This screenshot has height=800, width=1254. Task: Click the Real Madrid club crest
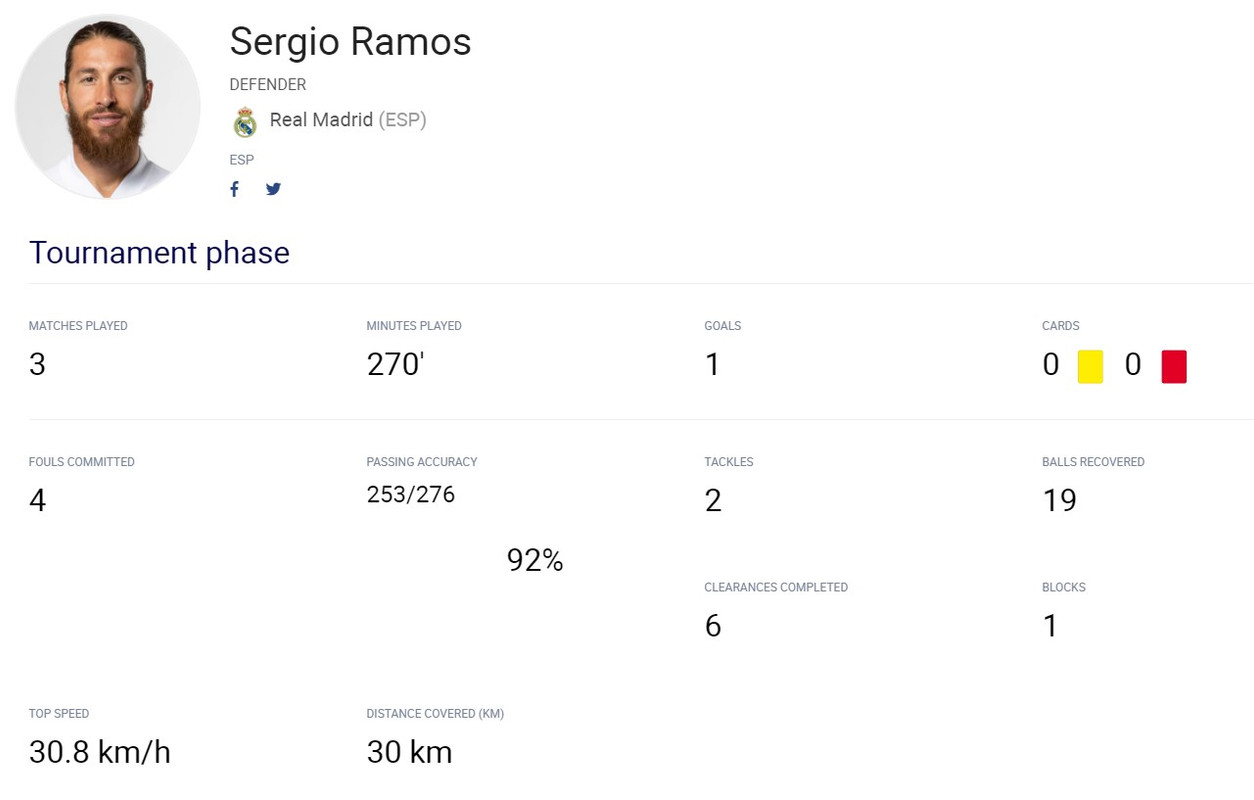(x=245, y=122)
